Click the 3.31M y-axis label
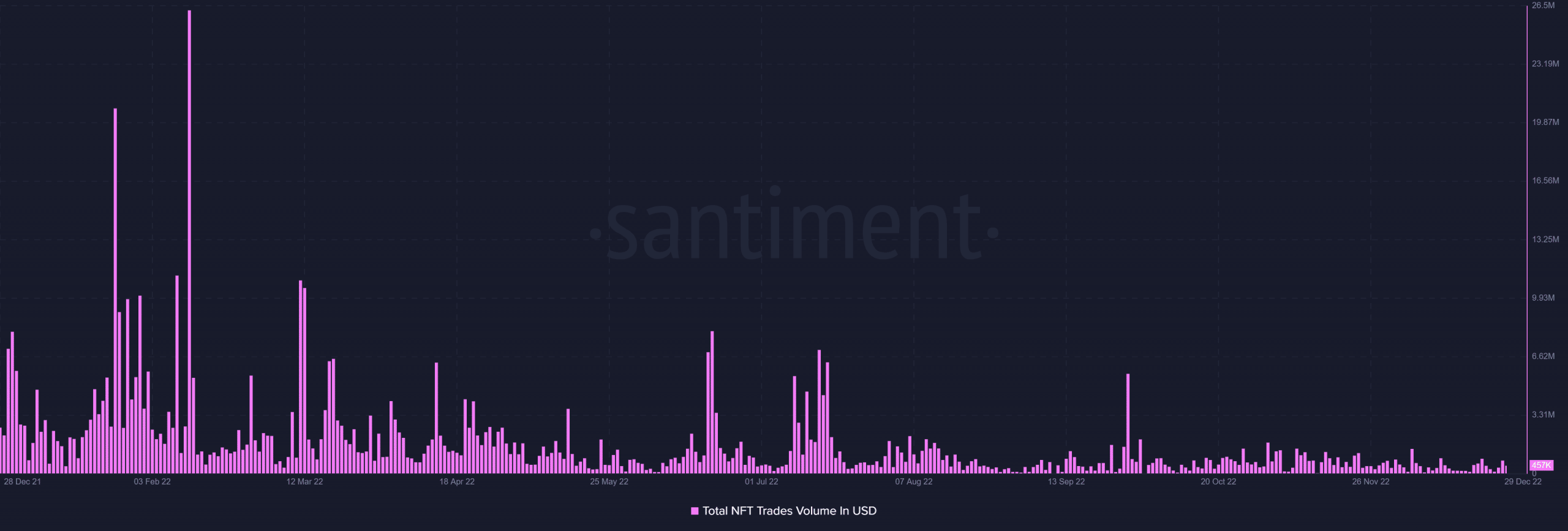 1543,415
